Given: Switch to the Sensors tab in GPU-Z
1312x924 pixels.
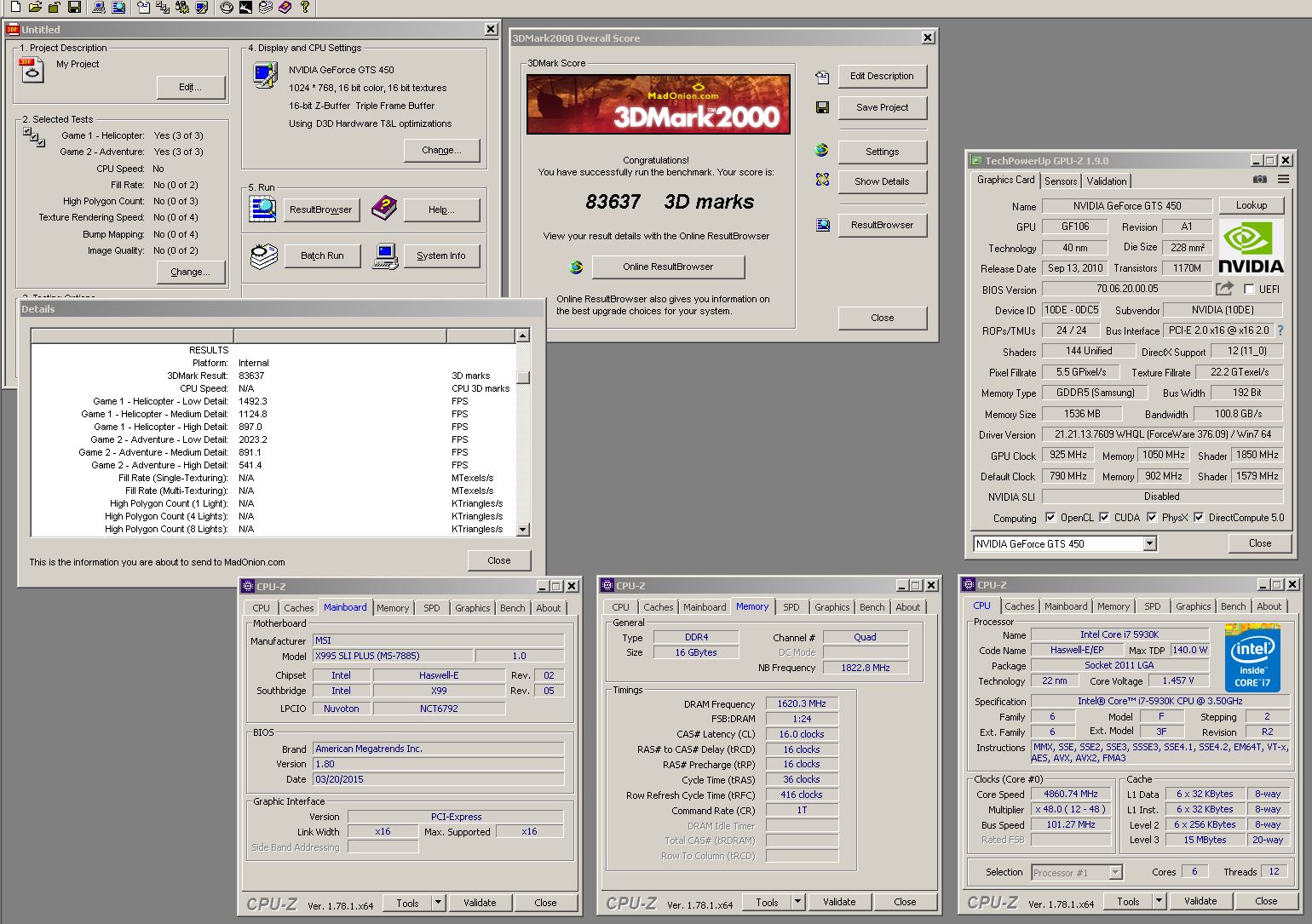Looking at the screenshot, I should (x=1061, y=181).
